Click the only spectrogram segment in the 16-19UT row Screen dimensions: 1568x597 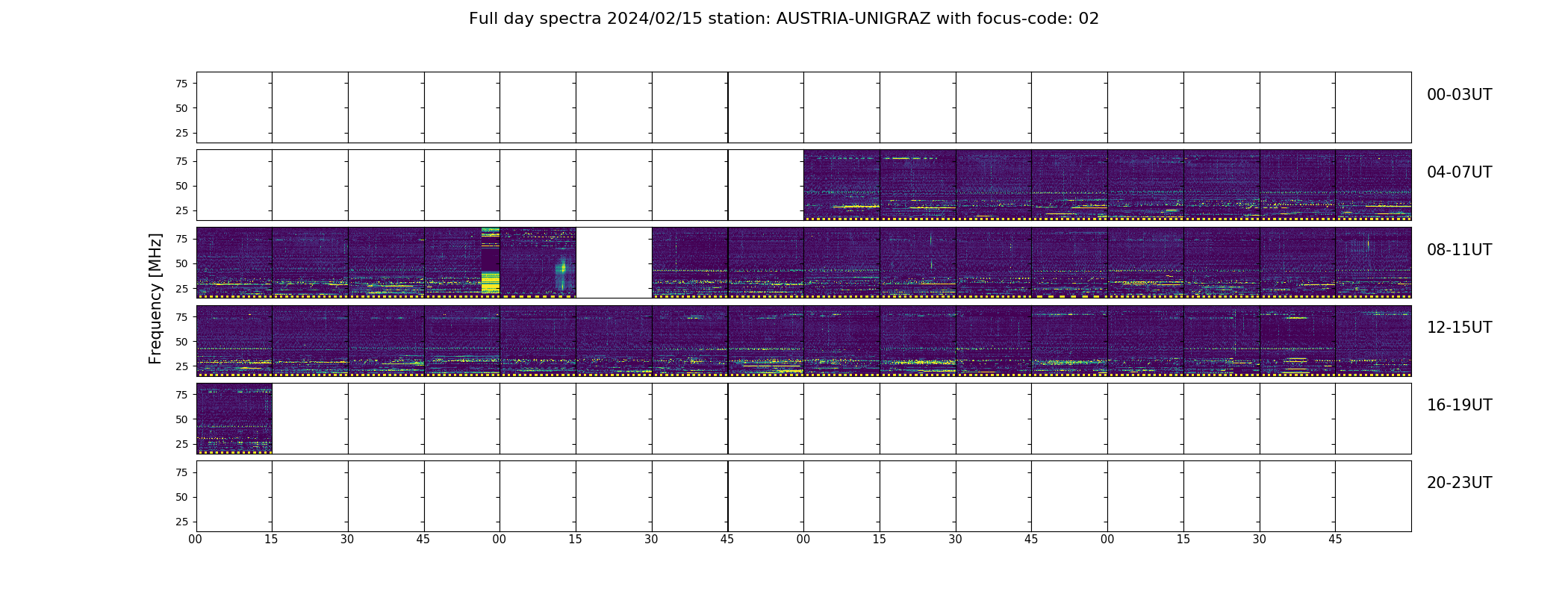pos(234,419)
